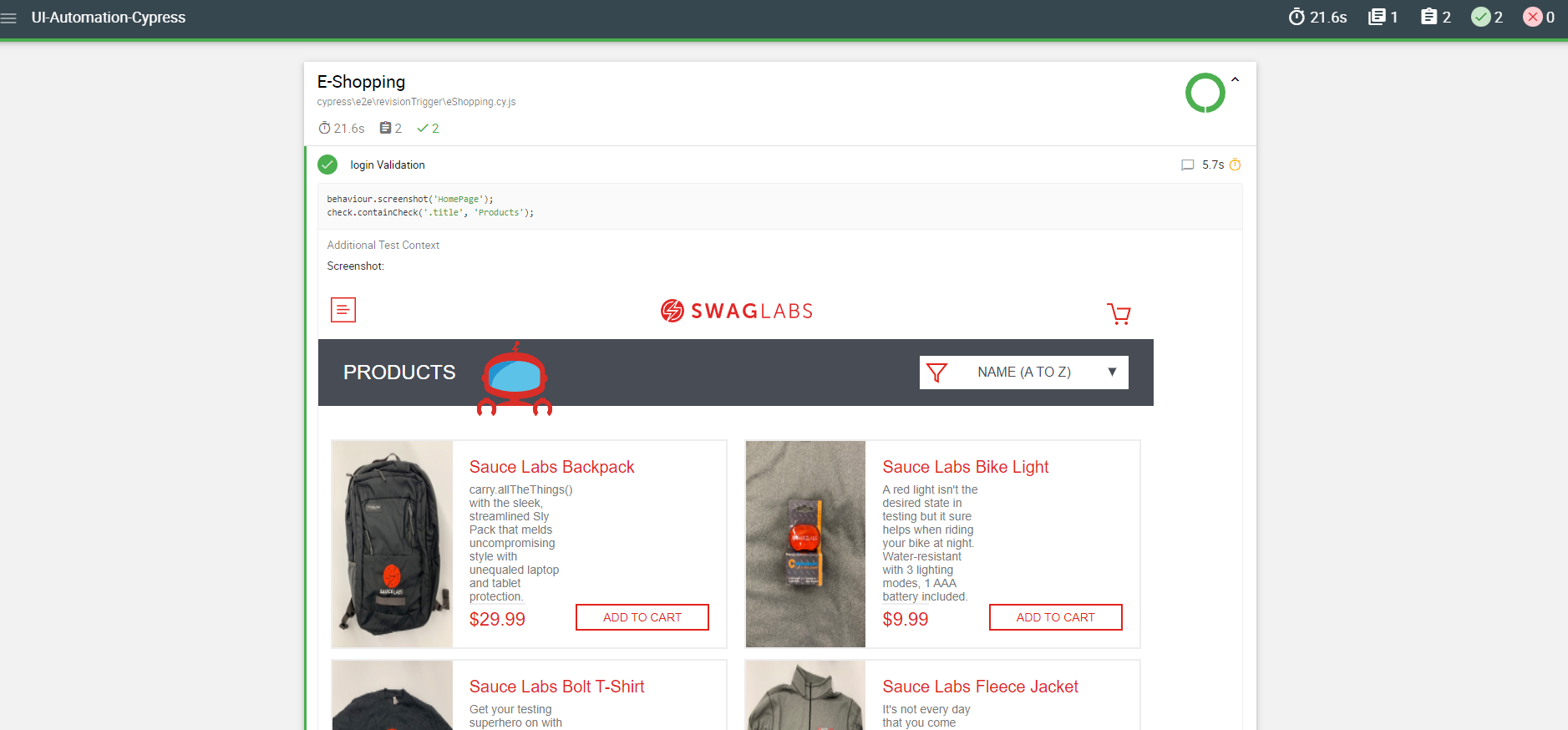Collapse the E-Shopping suite chevron
The image size is (1568, 730).
point(1235,80)
